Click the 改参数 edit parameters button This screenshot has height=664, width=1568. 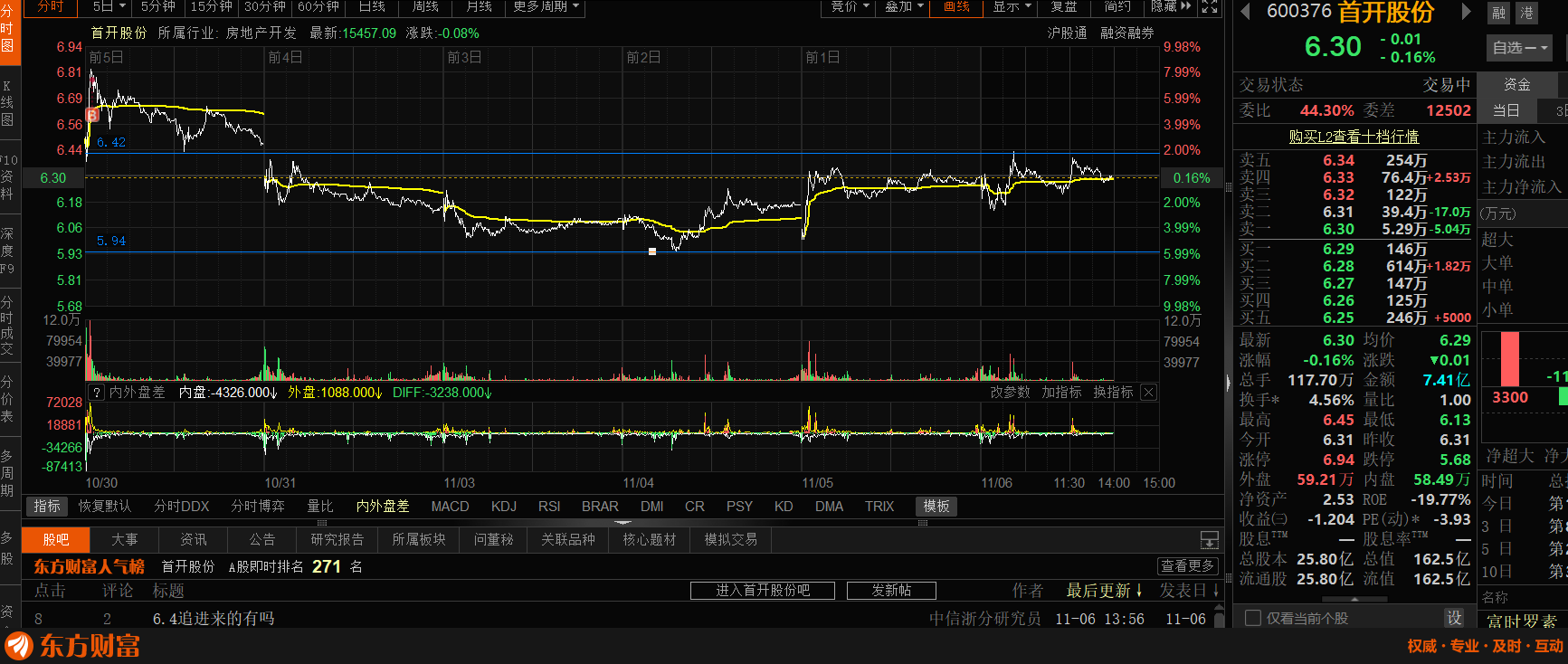[1010, 392]
